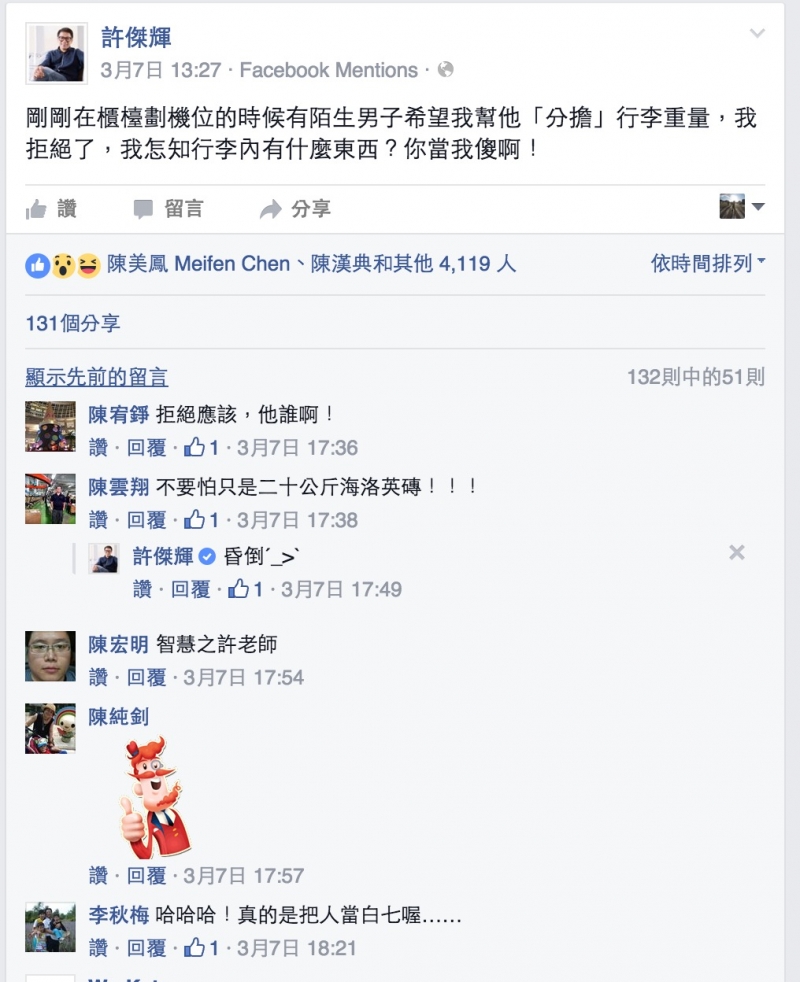The width and height of the screenshot is (800, 982).
Task: Click the blue Like reaction icon
Action: [x=38, y=266]
